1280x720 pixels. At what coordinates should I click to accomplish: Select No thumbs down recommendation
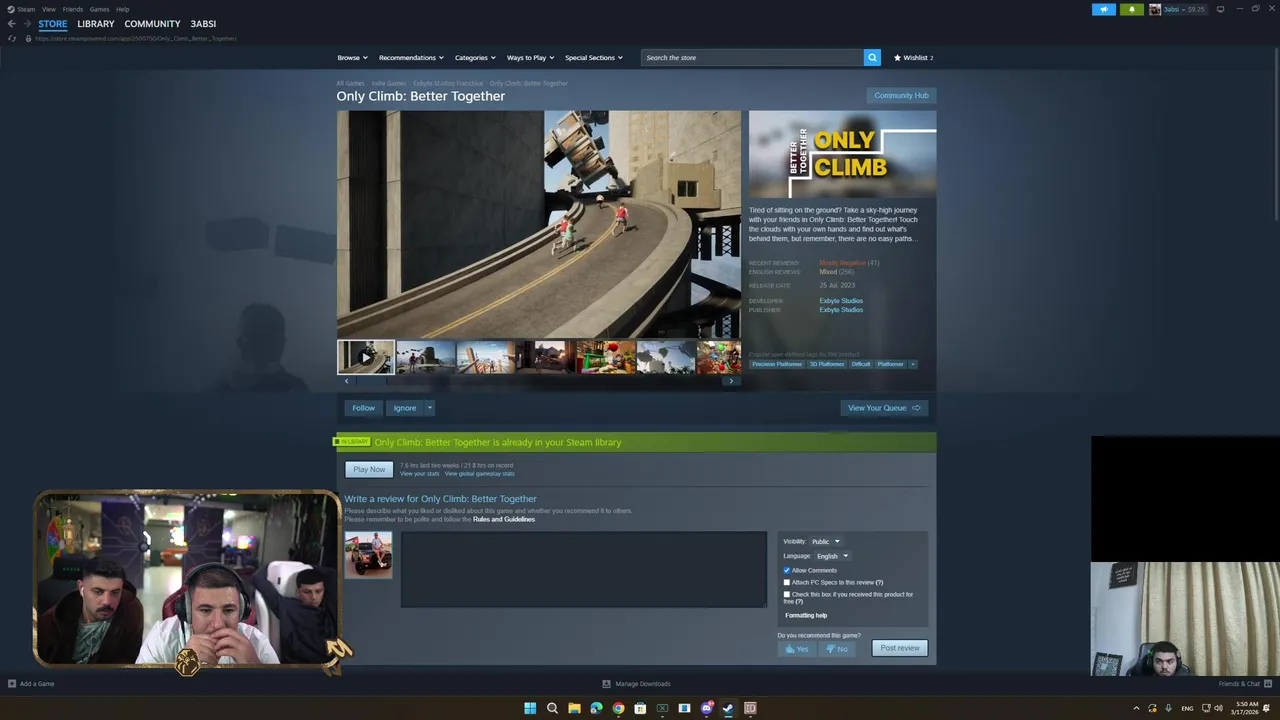(x=837, y=648)
